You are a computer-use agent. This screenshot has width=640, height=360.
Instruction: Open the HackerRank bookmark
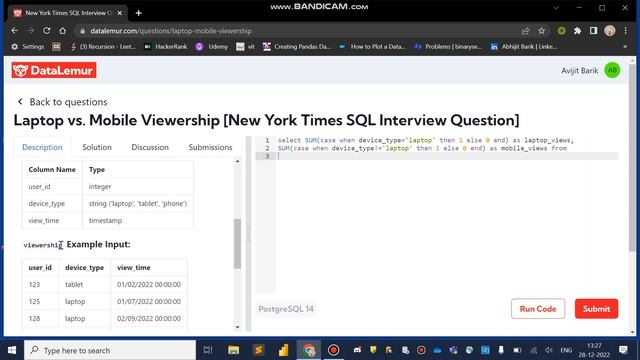(x=166, y=47)
